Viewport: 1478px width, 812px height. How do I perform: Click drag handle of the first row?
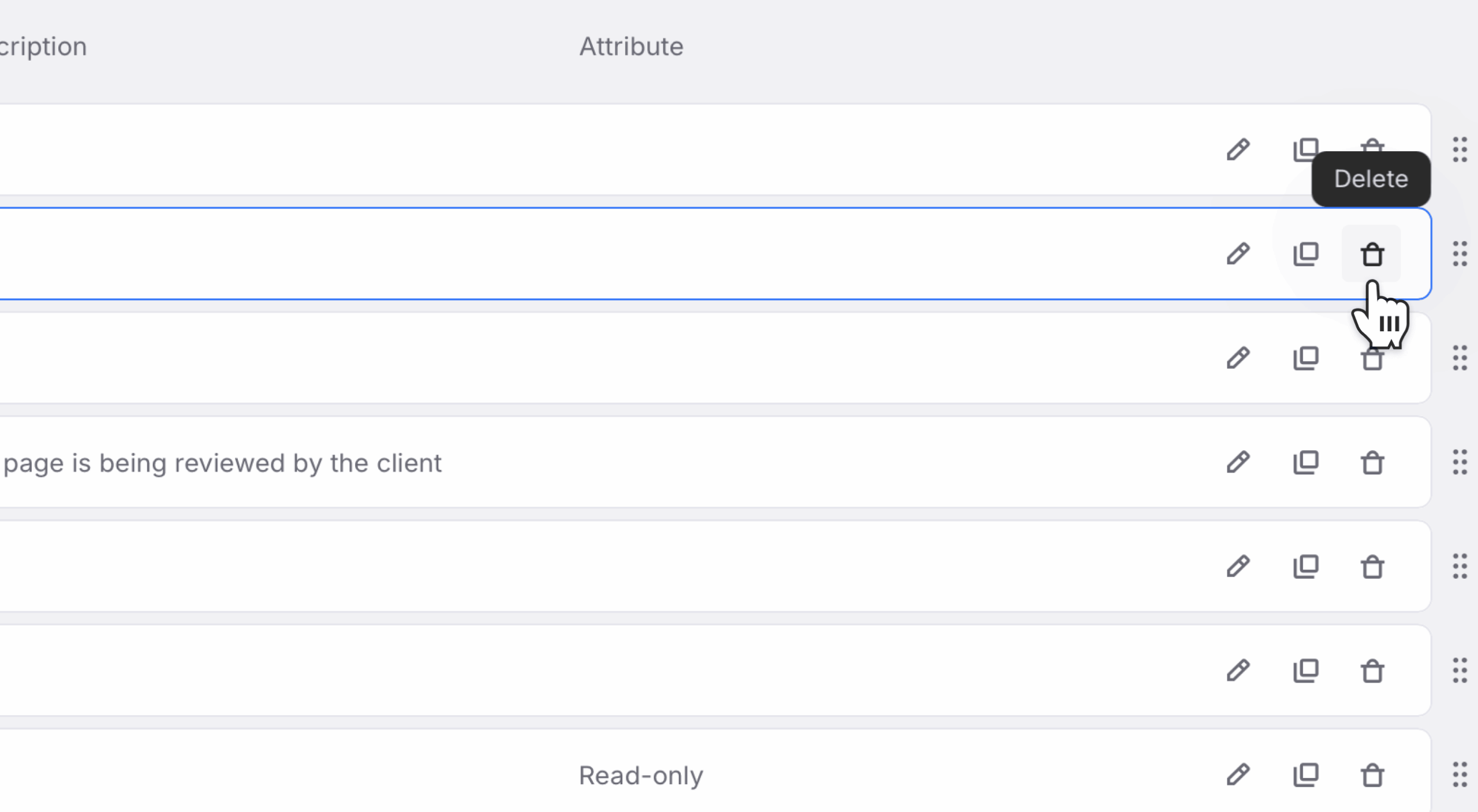pyautogui.click(x=1460, y=149)
